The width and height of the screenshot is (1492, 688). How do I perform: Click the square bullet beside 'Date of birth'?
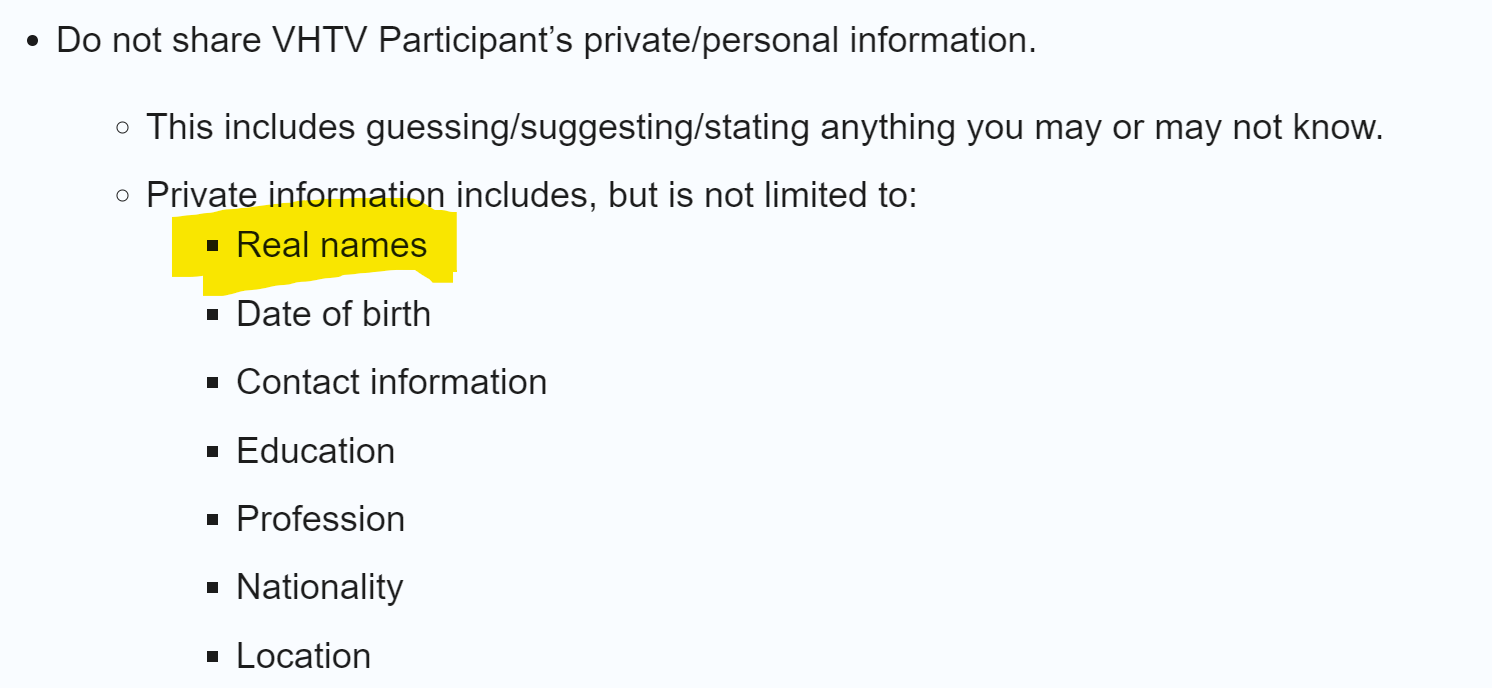(212, 315)
